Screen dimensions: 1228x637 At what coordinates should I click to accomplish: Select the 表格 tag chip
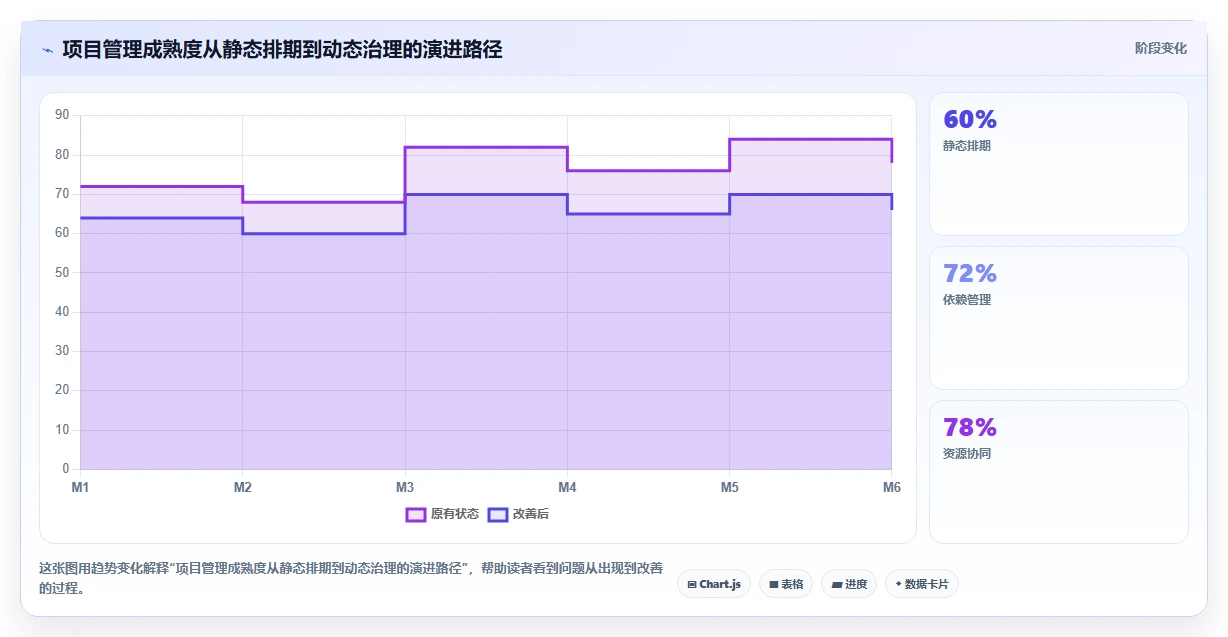(786, 584)
